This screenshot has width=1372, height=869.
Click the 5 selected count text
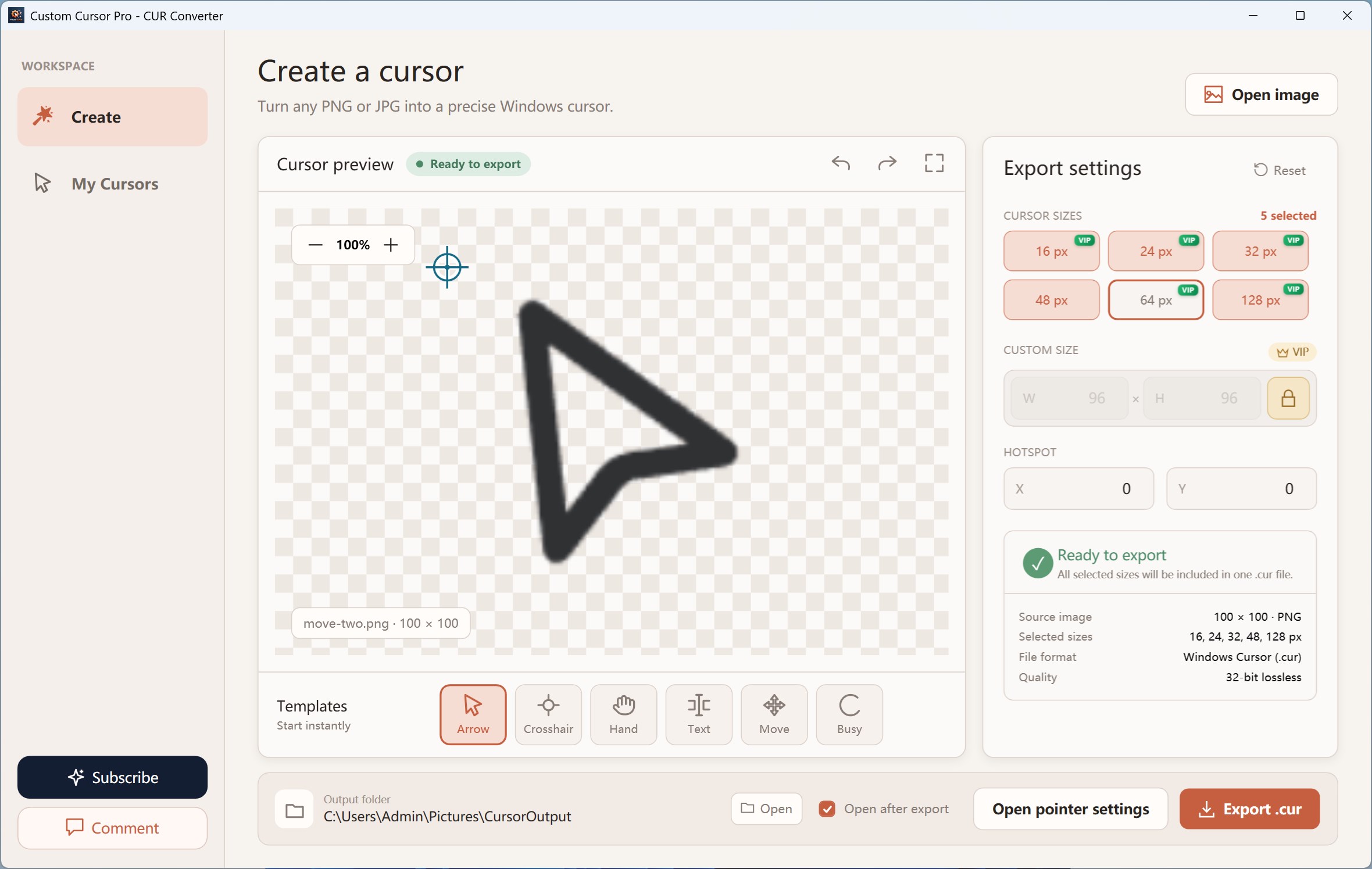1288,216
